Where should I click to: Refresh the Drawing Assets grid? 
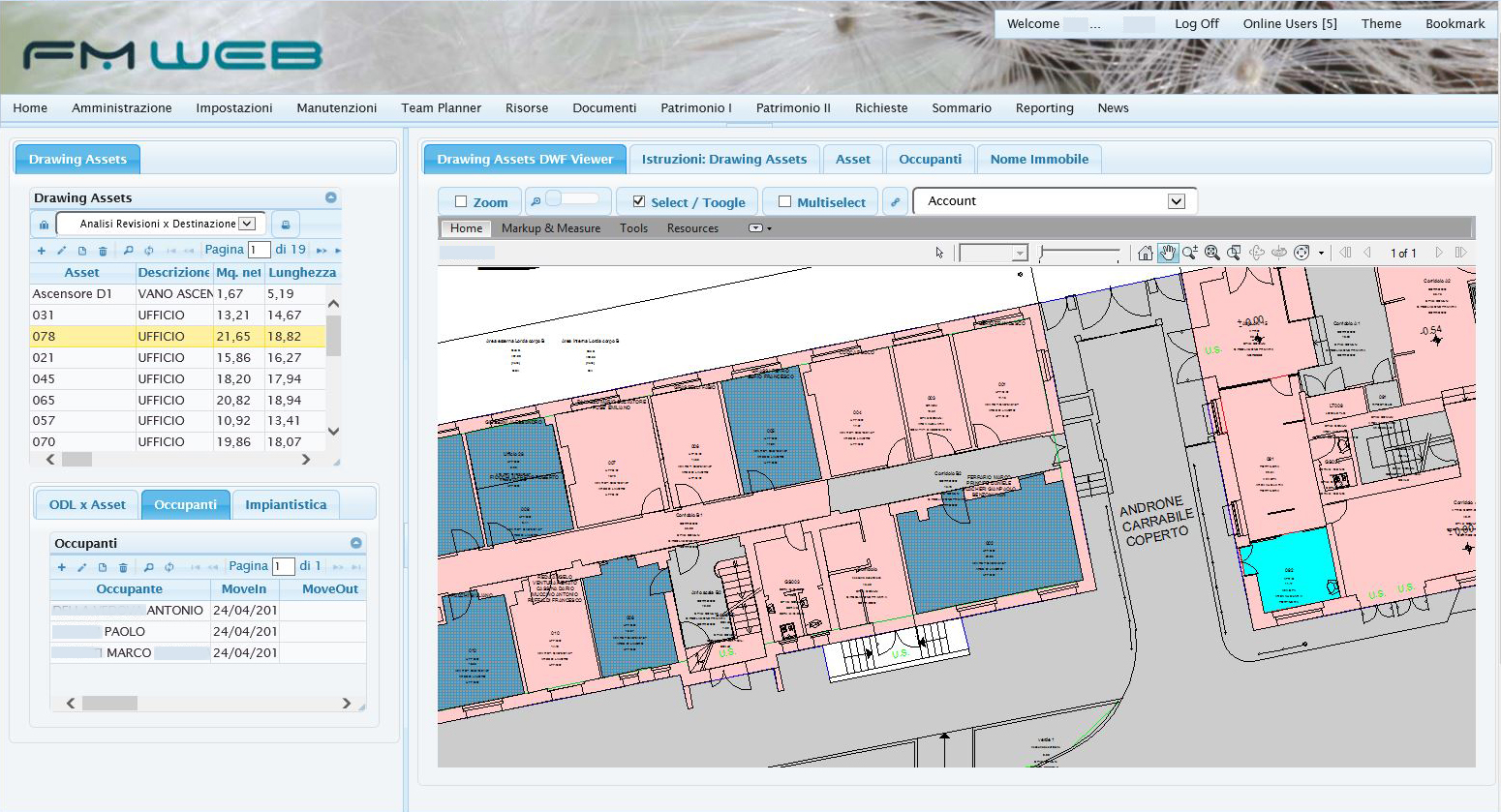pos(148,251)
